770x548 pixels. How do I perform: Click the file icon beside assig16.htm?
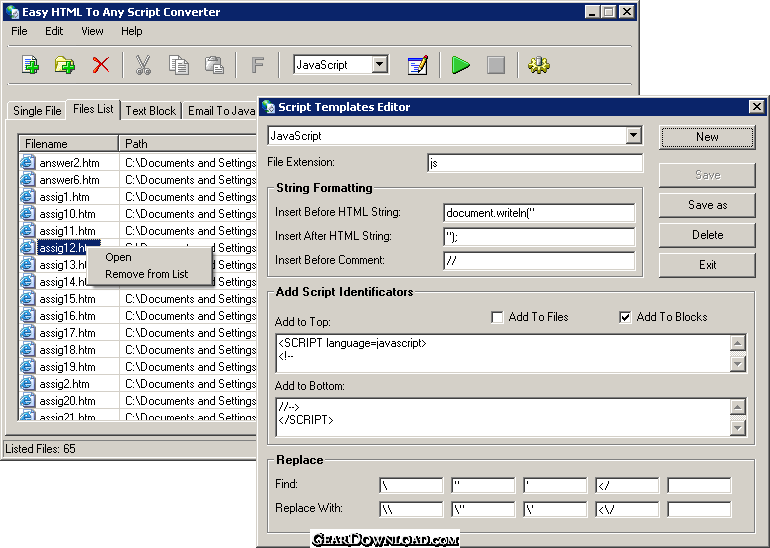pos(28,316)
